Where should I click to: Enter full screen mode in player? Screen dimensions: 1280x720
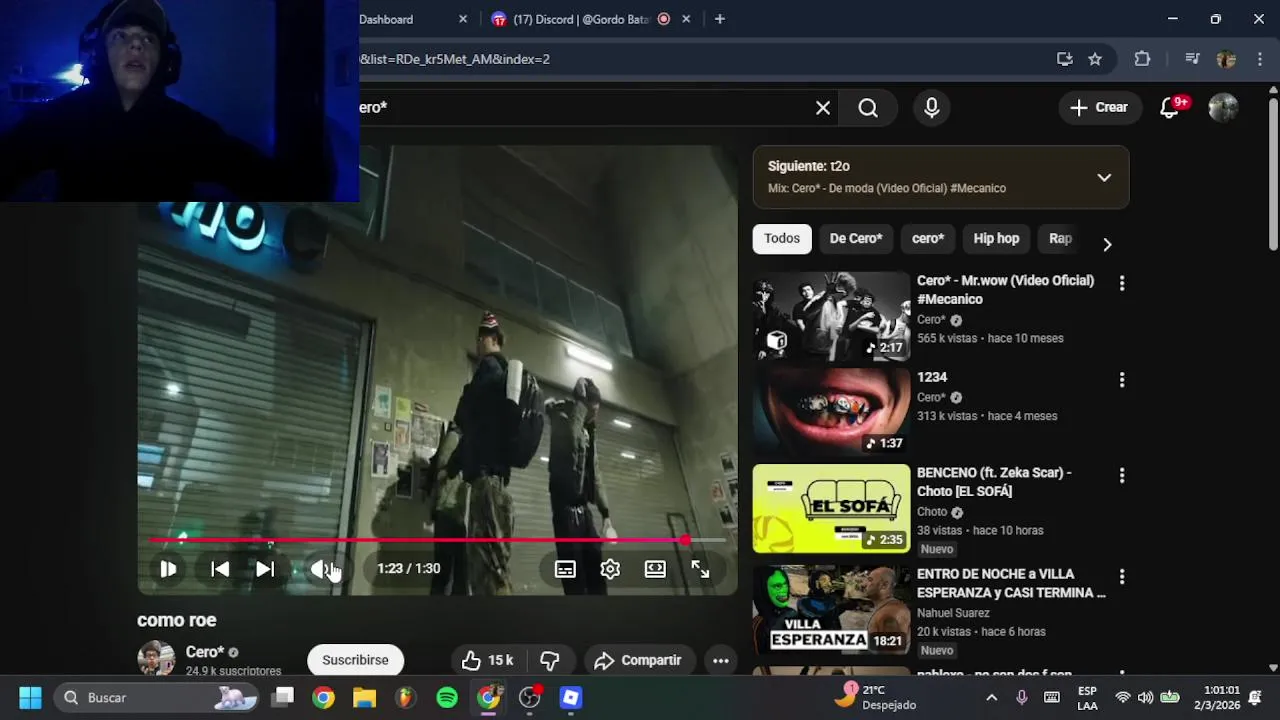pos(700,569)
